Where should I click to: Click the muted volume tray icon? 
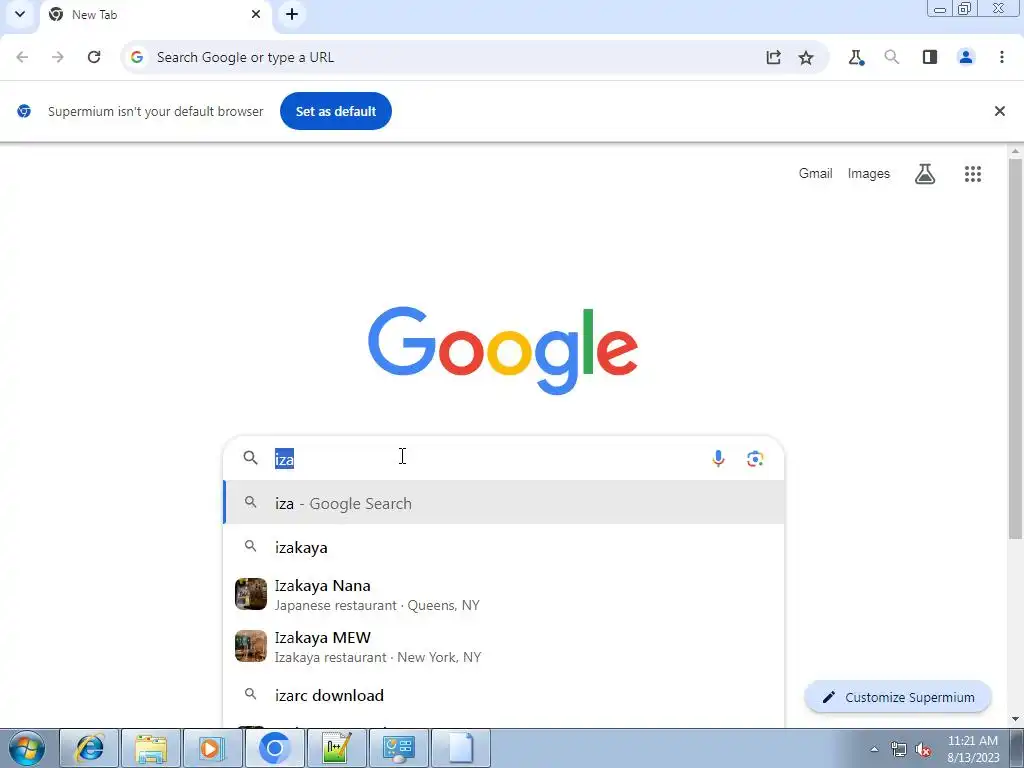tap(923, 749)
